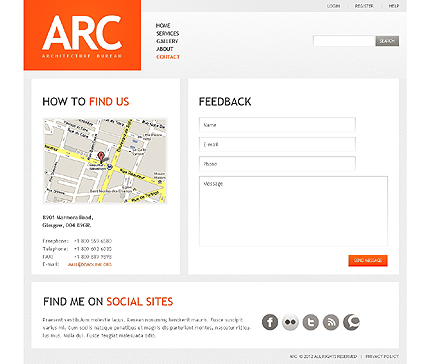This screenshot has height=364, width=430.
Task: Open the Services menu item
Action: 168,33
